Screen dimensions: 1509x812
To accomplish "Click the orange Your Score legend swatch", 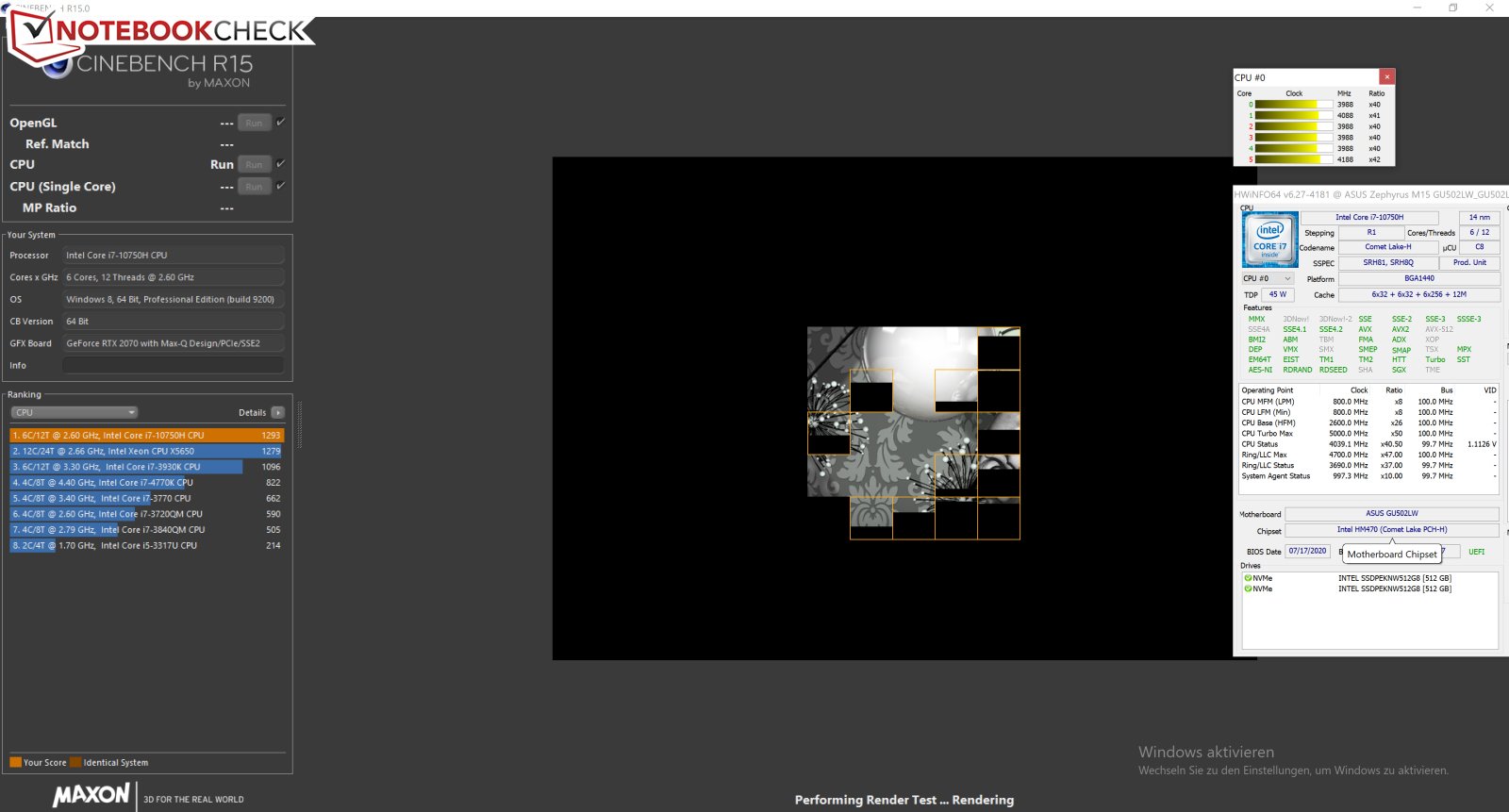I will [15, 762].
